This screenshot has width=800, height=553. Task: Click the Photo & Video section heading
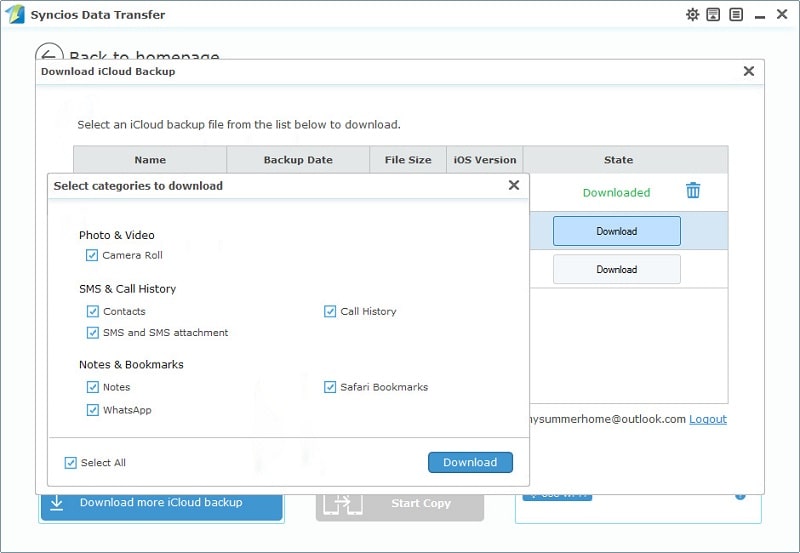116,235
